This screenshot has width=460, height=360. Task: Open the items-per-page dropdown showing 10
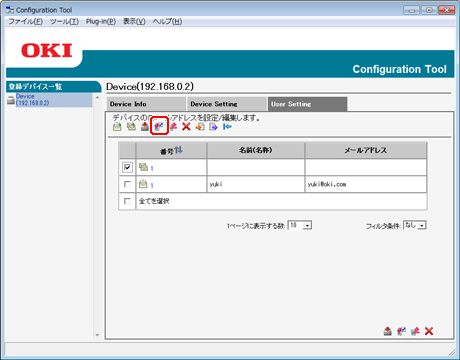pos(300,225)
